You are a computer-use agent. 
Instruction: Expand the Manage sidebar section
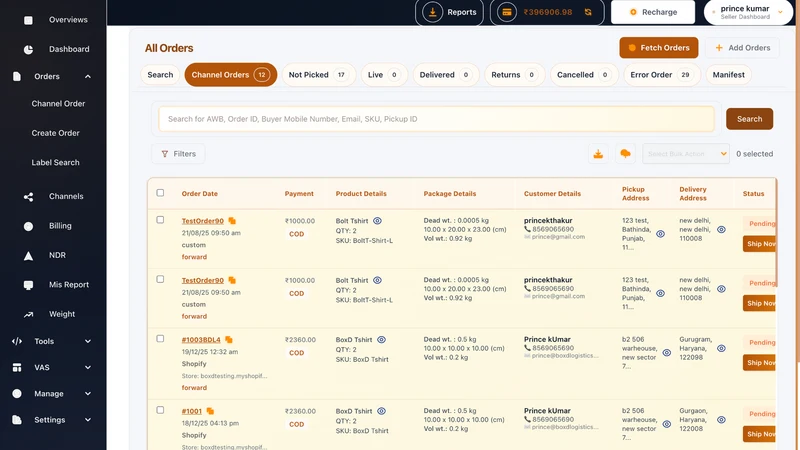(x=88, y=394)
